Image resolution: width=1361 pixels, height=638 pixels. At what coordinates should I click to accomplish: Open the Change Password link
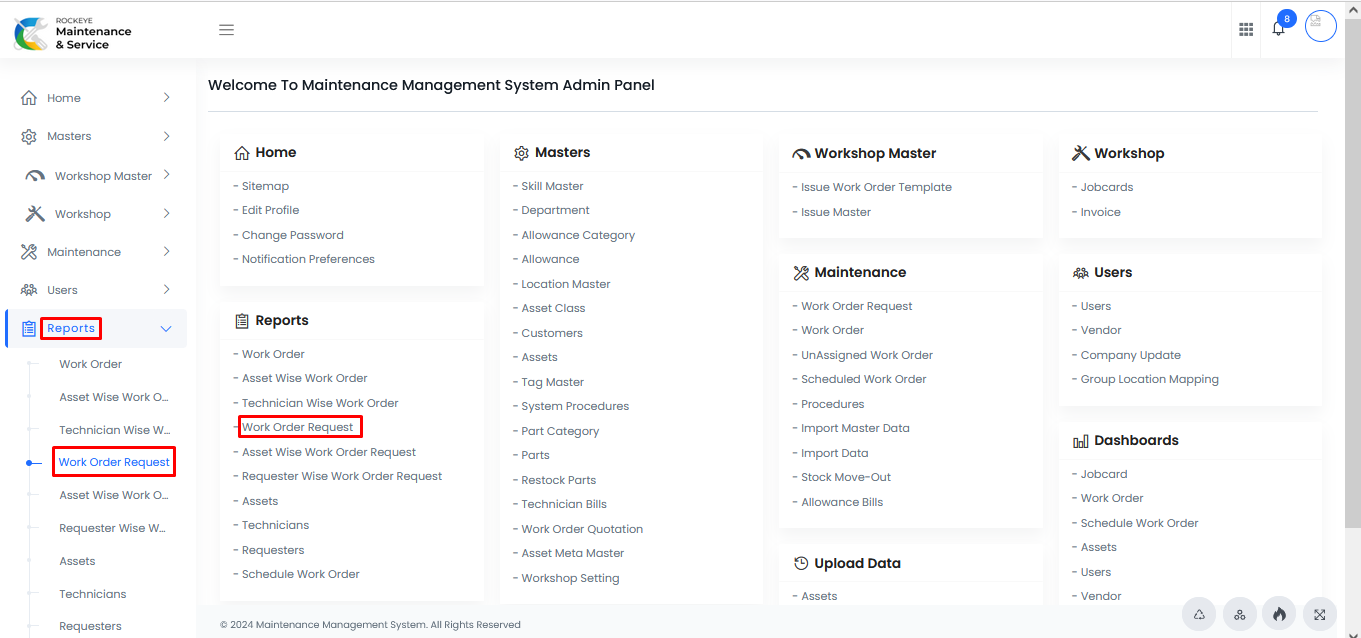tap(293, 235)
